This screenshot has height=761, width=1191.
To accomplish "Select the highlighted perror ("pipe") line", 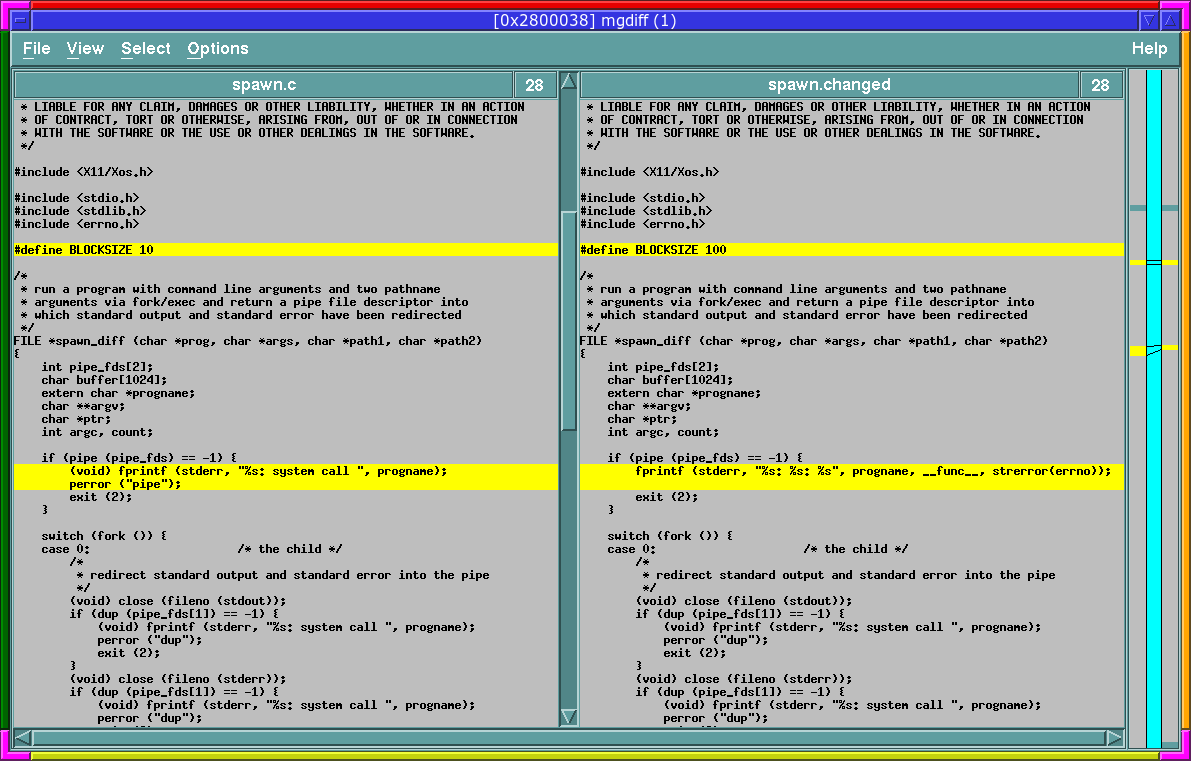I will click(286, 484).
